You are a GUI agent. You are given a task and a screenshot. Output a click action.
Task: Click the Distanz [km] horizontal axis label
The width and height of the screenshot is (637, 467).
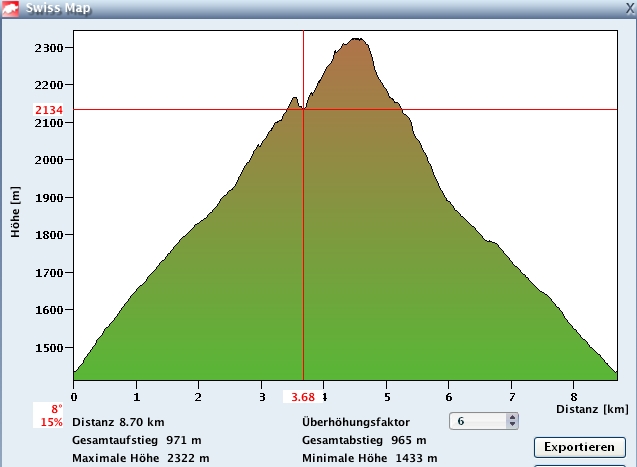pyautogui.click(x=592, y=409)
